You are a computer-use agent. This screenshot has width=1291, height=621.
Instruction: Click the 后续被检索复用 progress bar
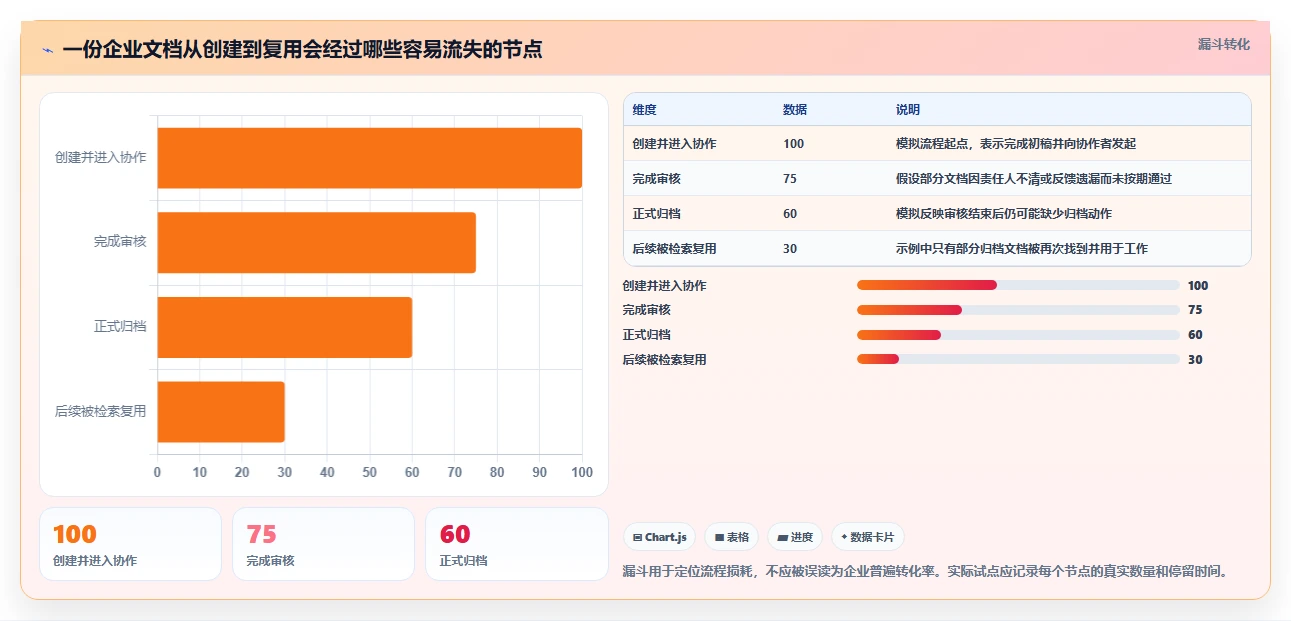pyautogui.click(x=1018, y=359)
